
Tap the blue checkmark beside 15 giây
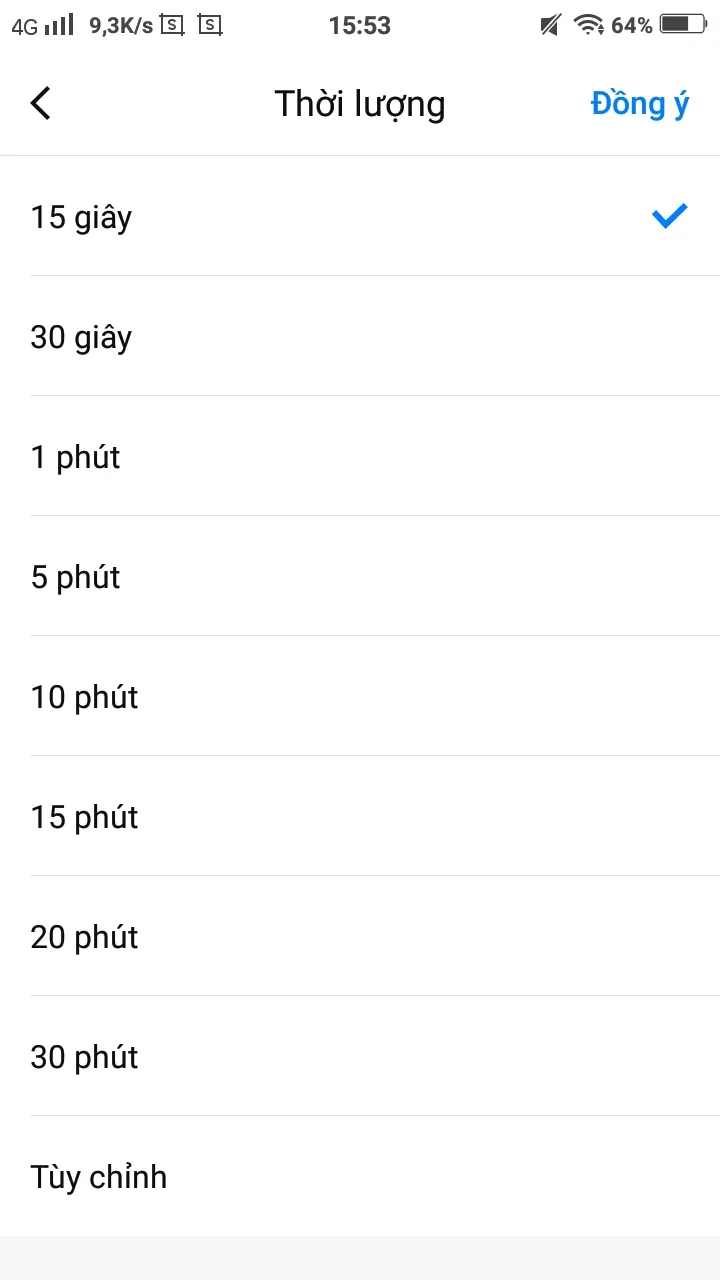(669, 216)
